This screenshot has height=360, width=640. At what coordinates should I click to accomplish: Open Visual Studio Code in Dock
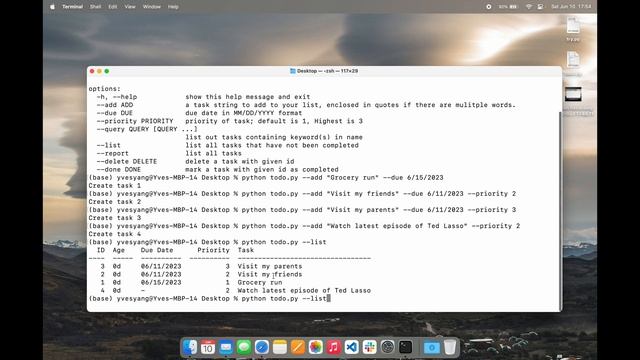351,347
